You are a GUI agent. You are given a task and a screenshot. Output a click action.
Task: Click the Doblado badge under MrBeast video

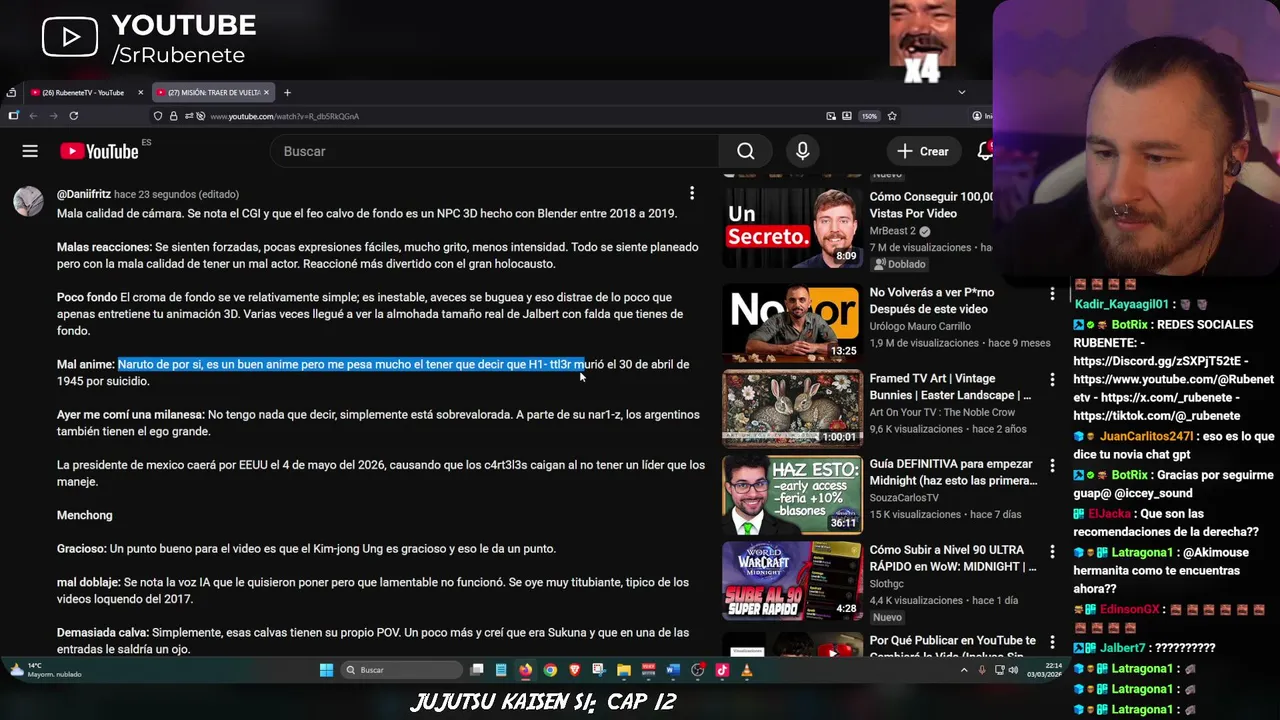tap(900, 264)
